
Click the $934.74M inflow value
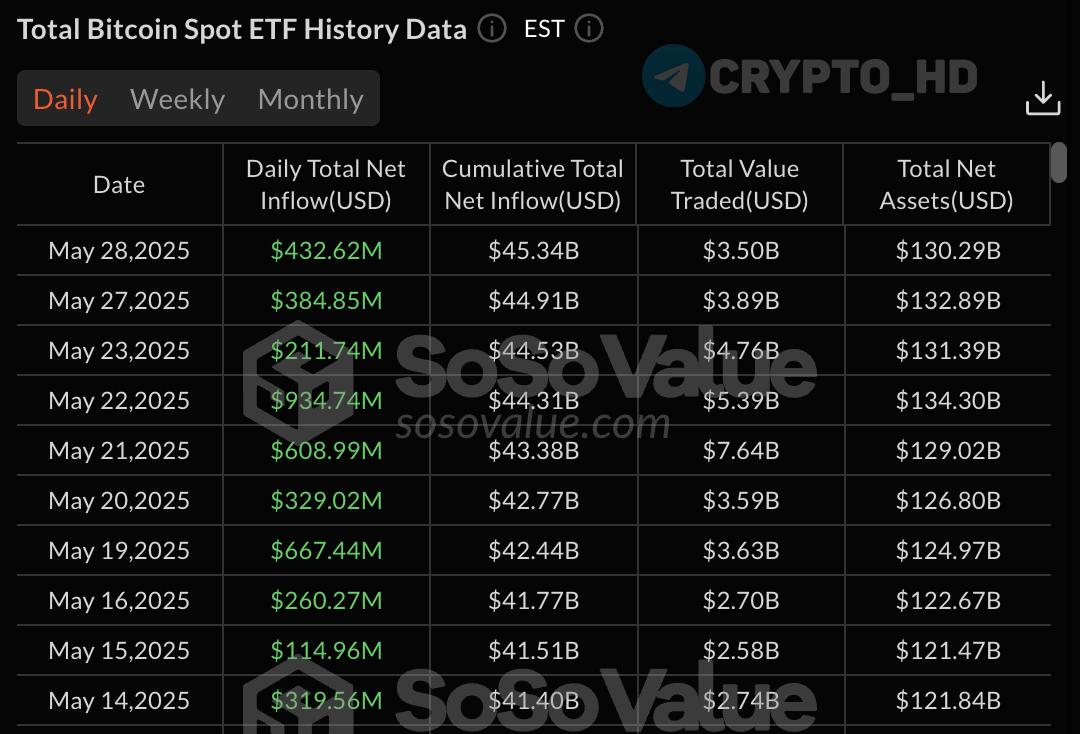tap(326, 400)
